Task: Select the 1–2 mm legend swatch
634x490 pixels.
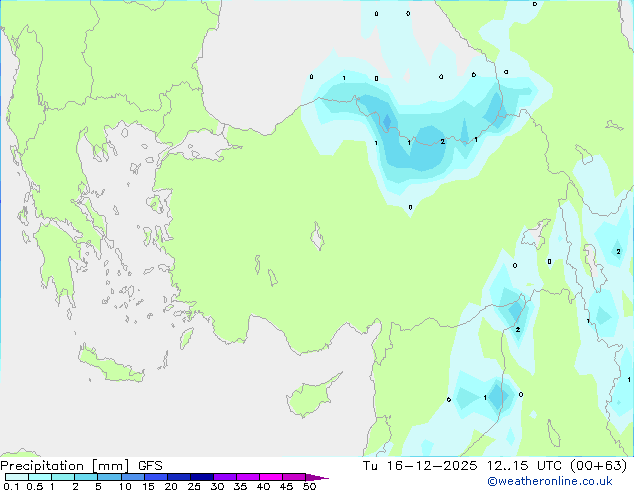Action: coord(63,477)
